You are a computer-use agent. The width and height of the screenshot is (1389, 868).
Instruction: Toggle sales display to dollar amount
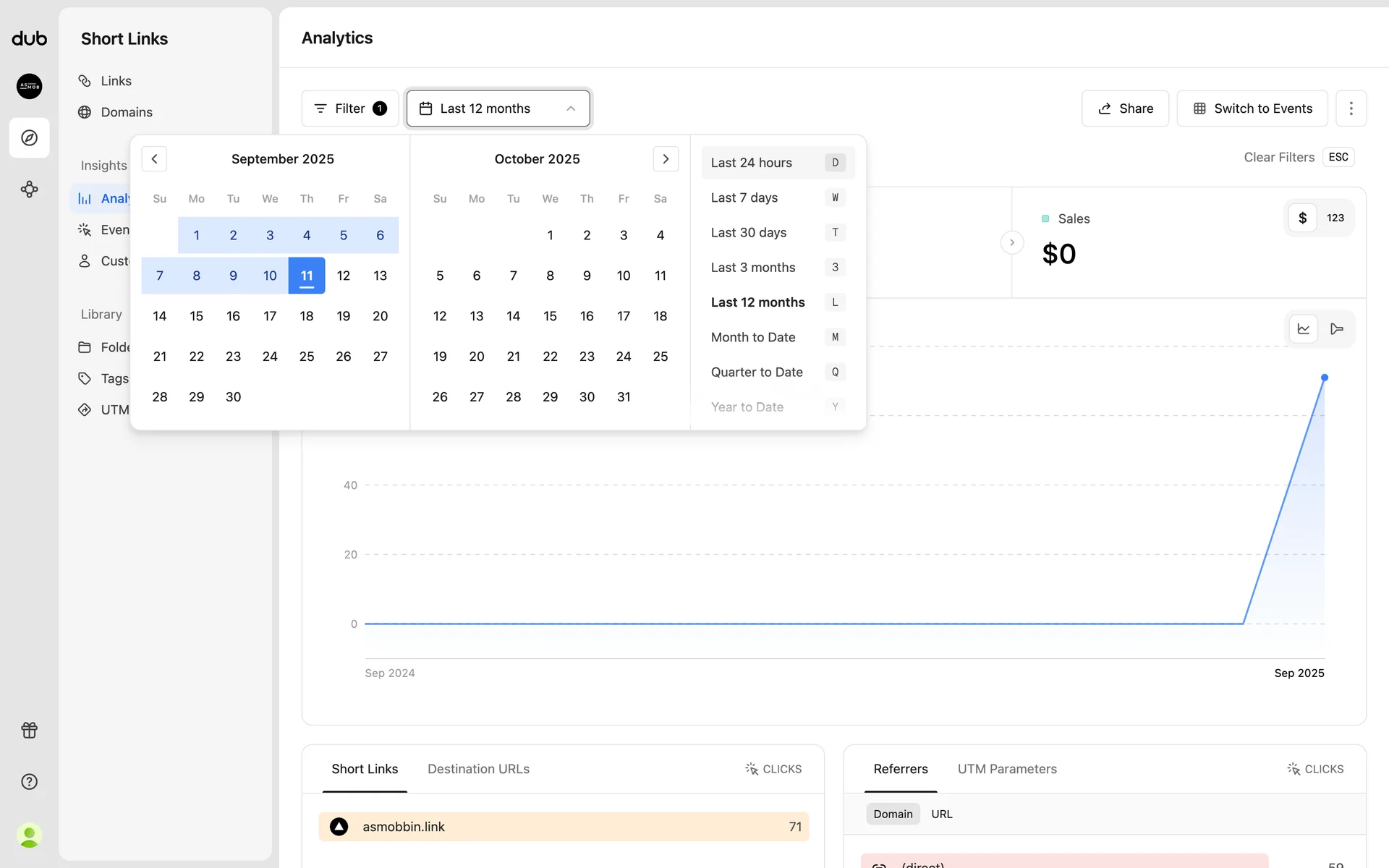pos(1302,218)
